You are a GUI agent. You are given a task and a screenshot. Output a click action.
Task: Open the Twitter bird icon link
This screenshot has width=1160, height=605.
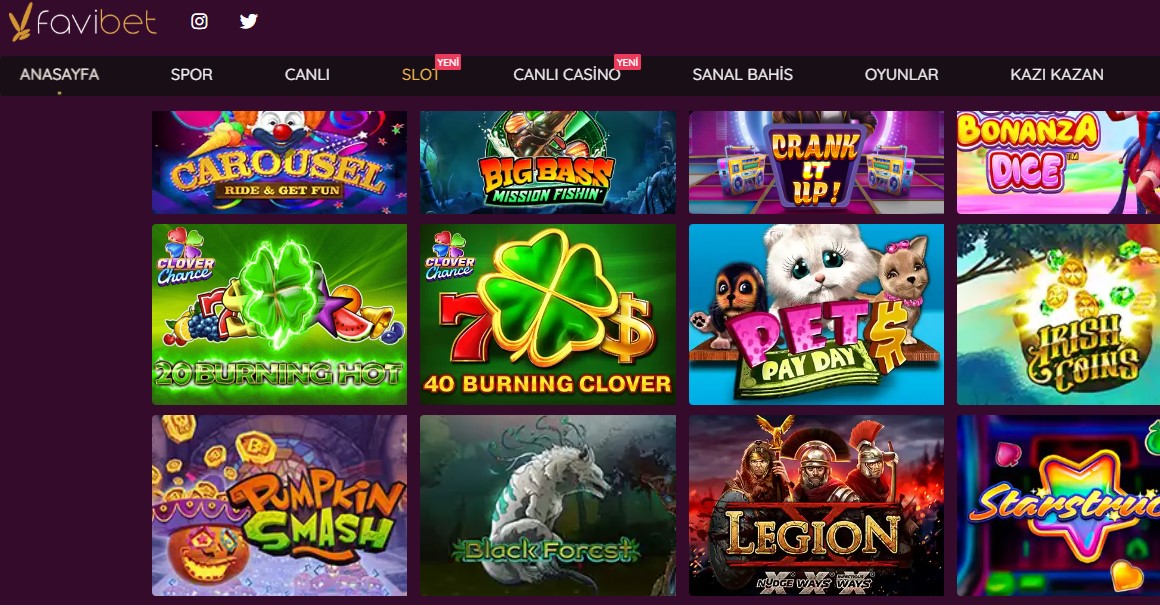(x=249, y=21)
